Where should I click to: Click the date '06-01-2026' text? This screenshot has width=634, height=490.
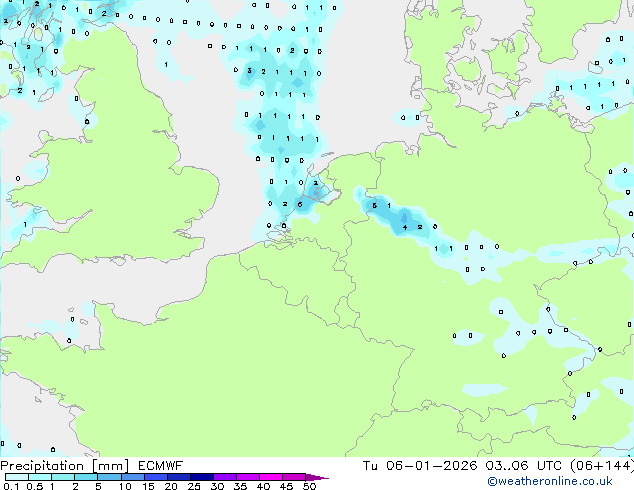(431, 466)
